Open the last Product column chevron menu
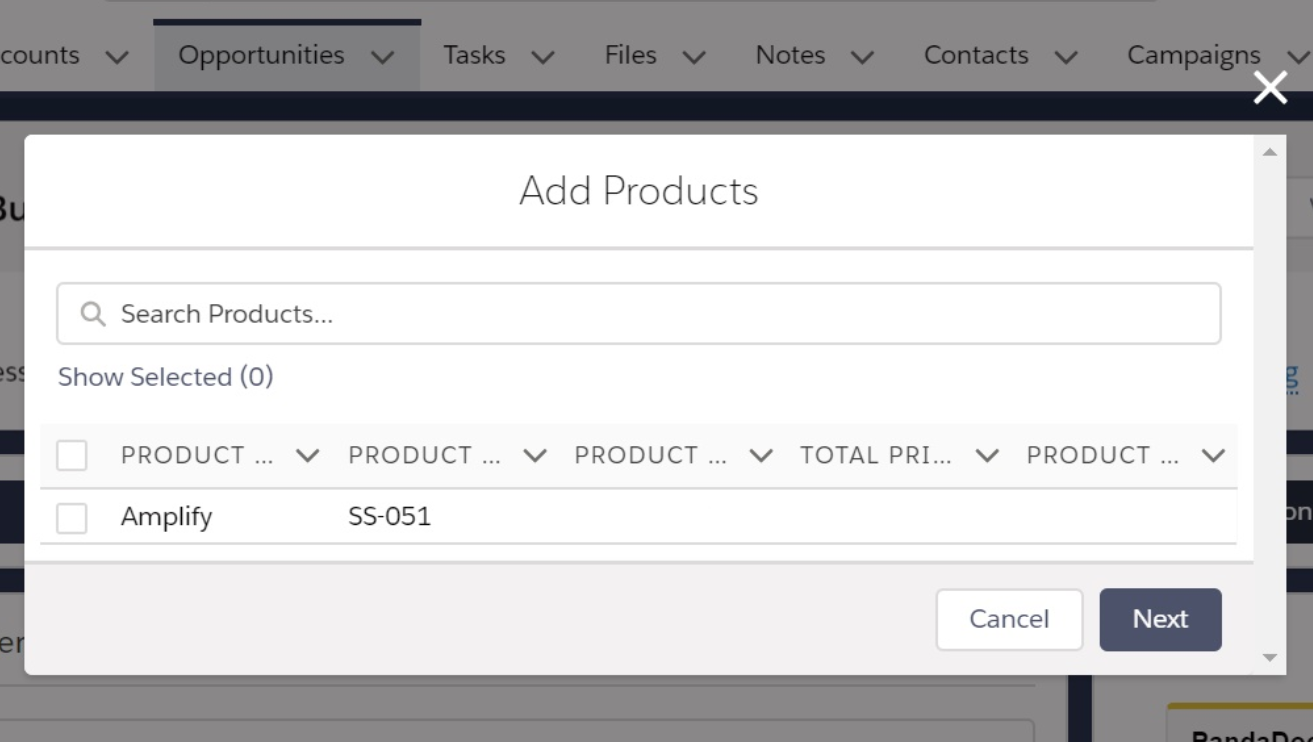The image size is (1313, 742). [1213, 456]
